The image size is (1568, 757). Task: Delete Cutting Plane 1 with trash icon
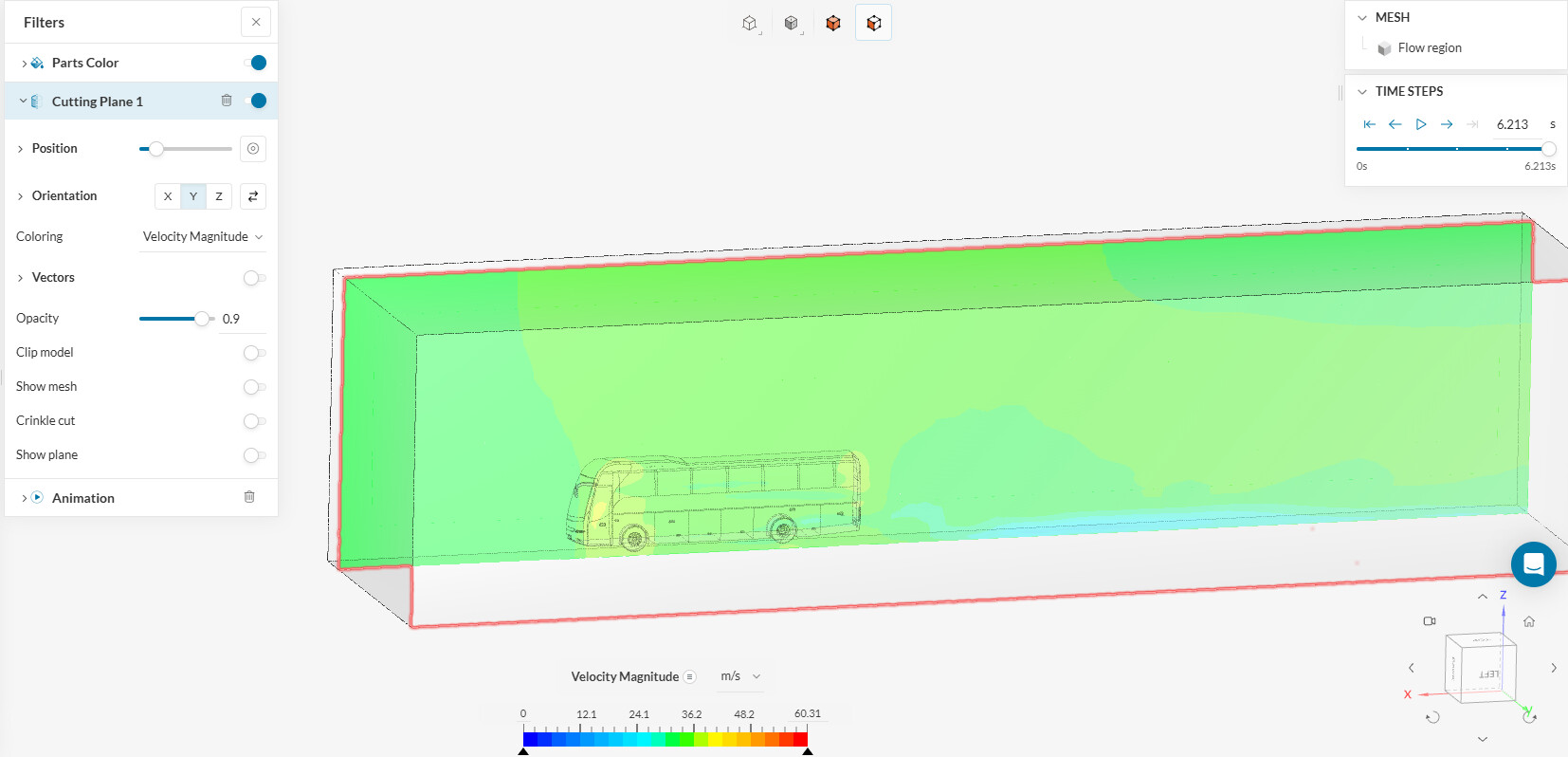coord(227,101)
